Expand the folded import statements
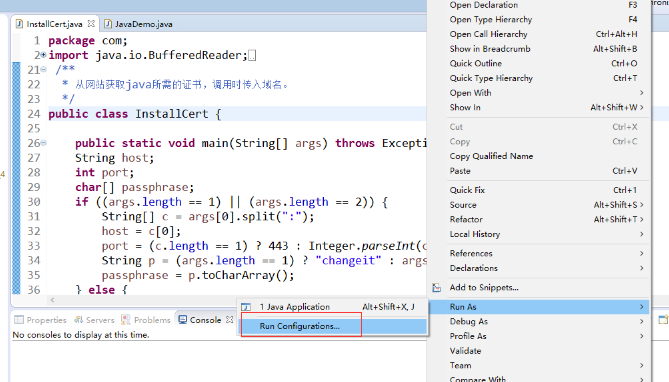 44,55
